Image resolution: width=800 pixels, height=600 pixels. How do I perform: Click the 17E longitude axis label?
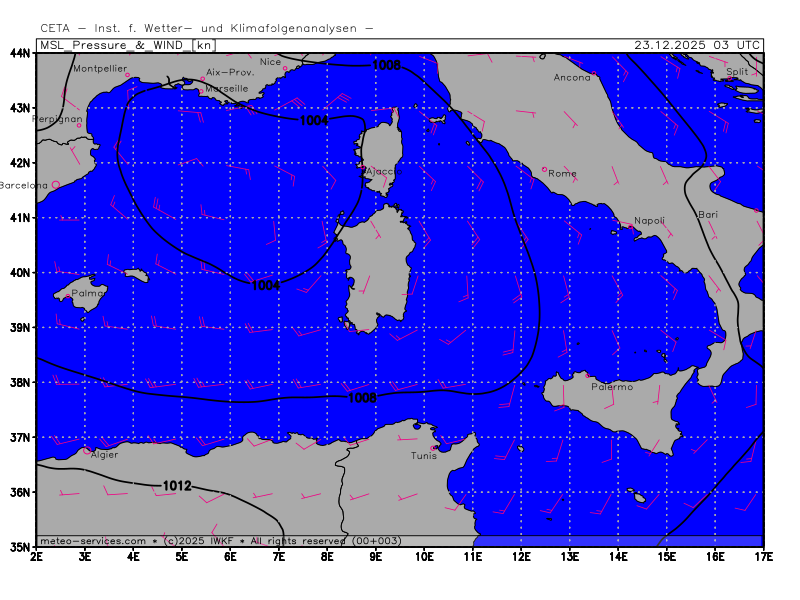coord(763,554)
